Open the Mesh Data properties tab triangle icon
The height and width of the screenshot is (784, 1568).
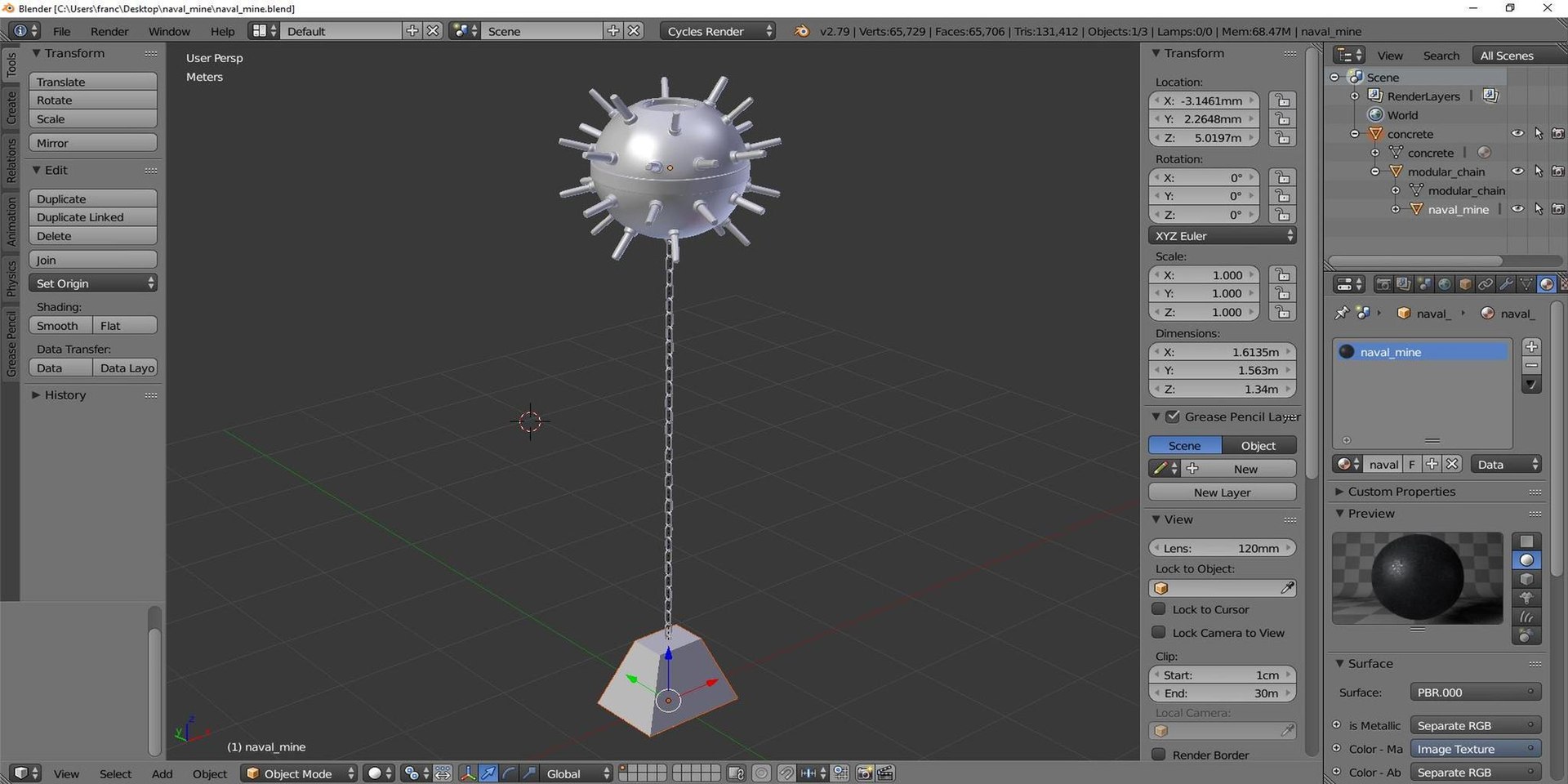[1526, 284]
